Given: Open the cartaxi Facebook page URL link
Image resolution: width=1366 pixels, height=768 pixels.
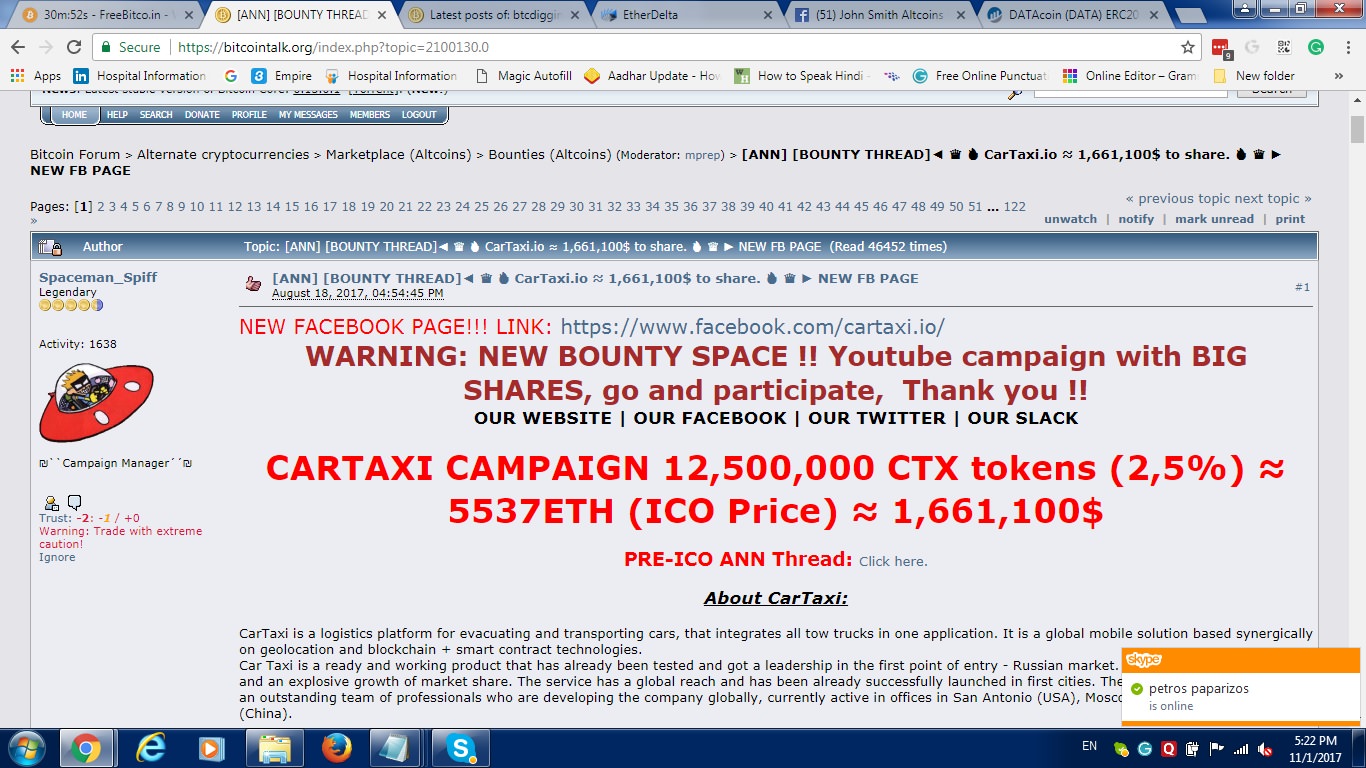Looking at the screenshot, I should tap(753, 327).
